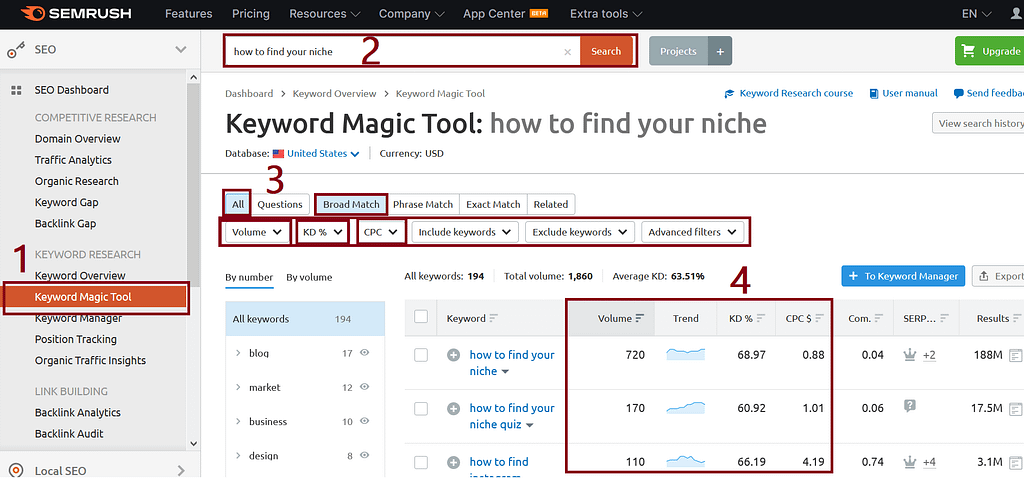Click the Keyword Research course graduation cap icon
The height and width of the screenshot is (478, 1024).
(x=730, y=94)
